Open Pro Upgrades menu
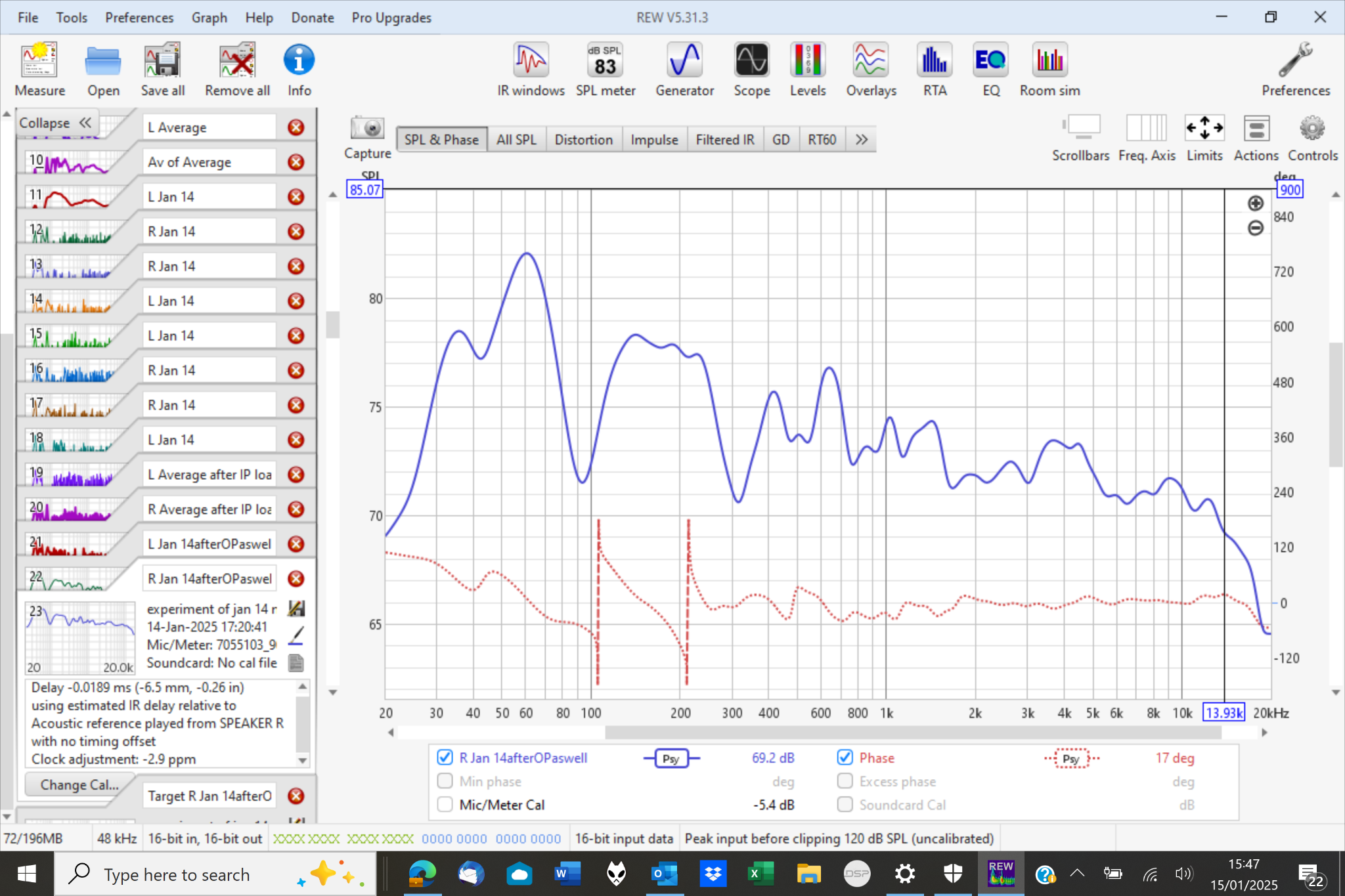This screenshot has width=1345, height=896. (391, 18)
